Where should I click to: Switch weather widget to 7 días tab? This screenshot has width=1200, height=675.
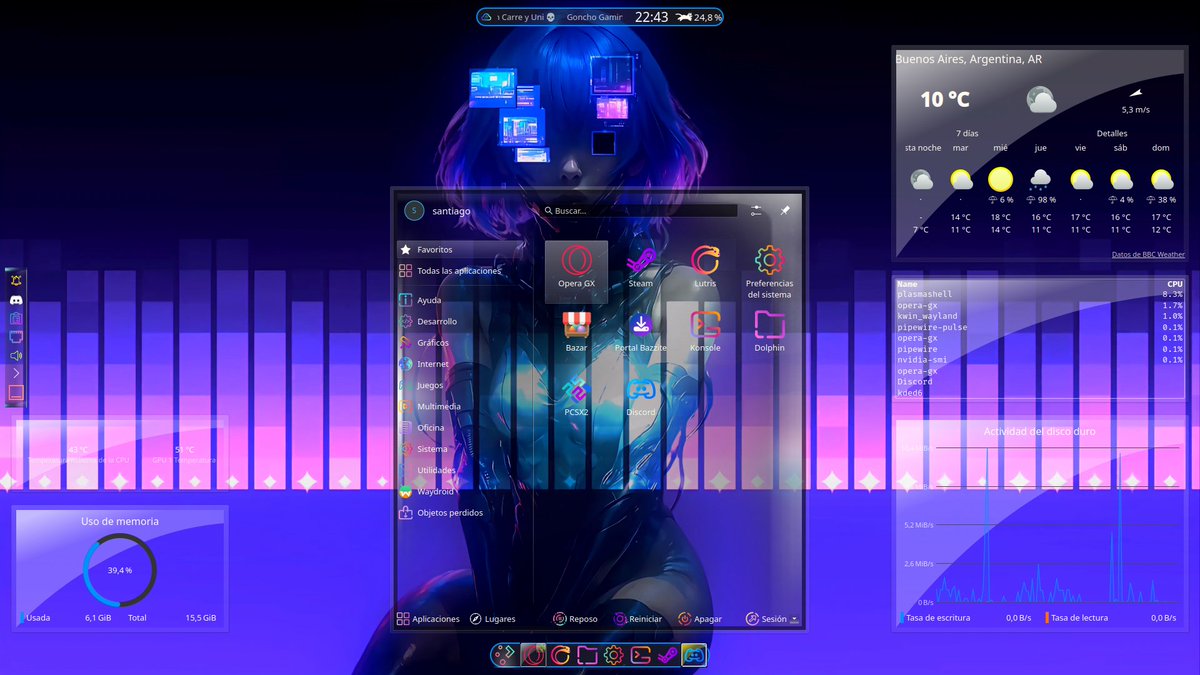pyautogui.click(x=967, y=133)
